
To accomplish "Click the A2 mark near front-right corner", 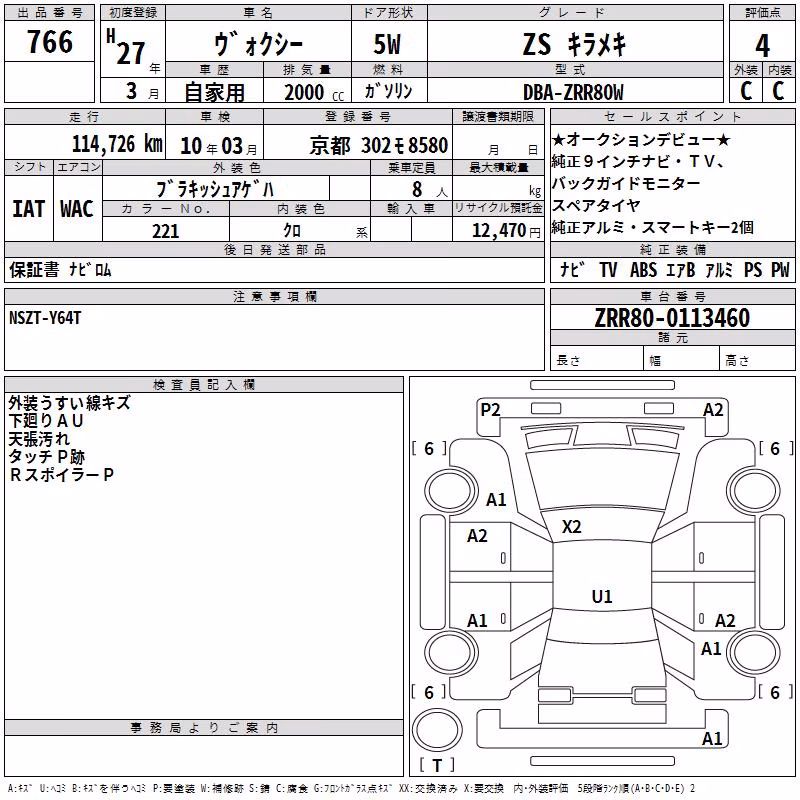I will 713,410.
